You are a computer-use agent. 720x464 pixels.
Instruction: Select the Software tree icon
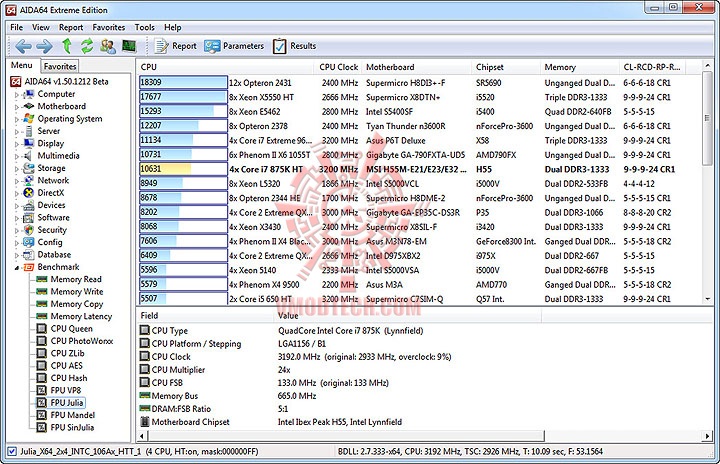(x=29, y=218)
